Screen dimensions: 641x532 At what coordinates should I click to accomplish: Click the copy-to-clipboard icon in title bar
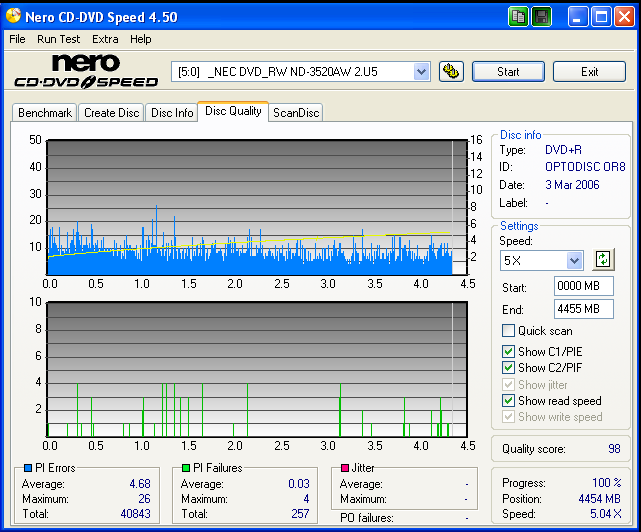pos(518,17)
